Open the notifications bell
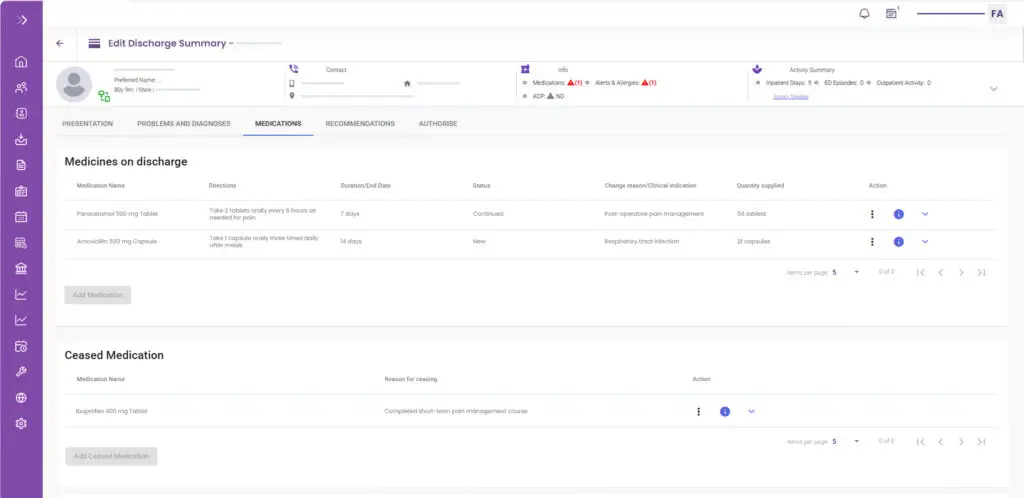Viewport: 1024px width, 498px height. 864,14
